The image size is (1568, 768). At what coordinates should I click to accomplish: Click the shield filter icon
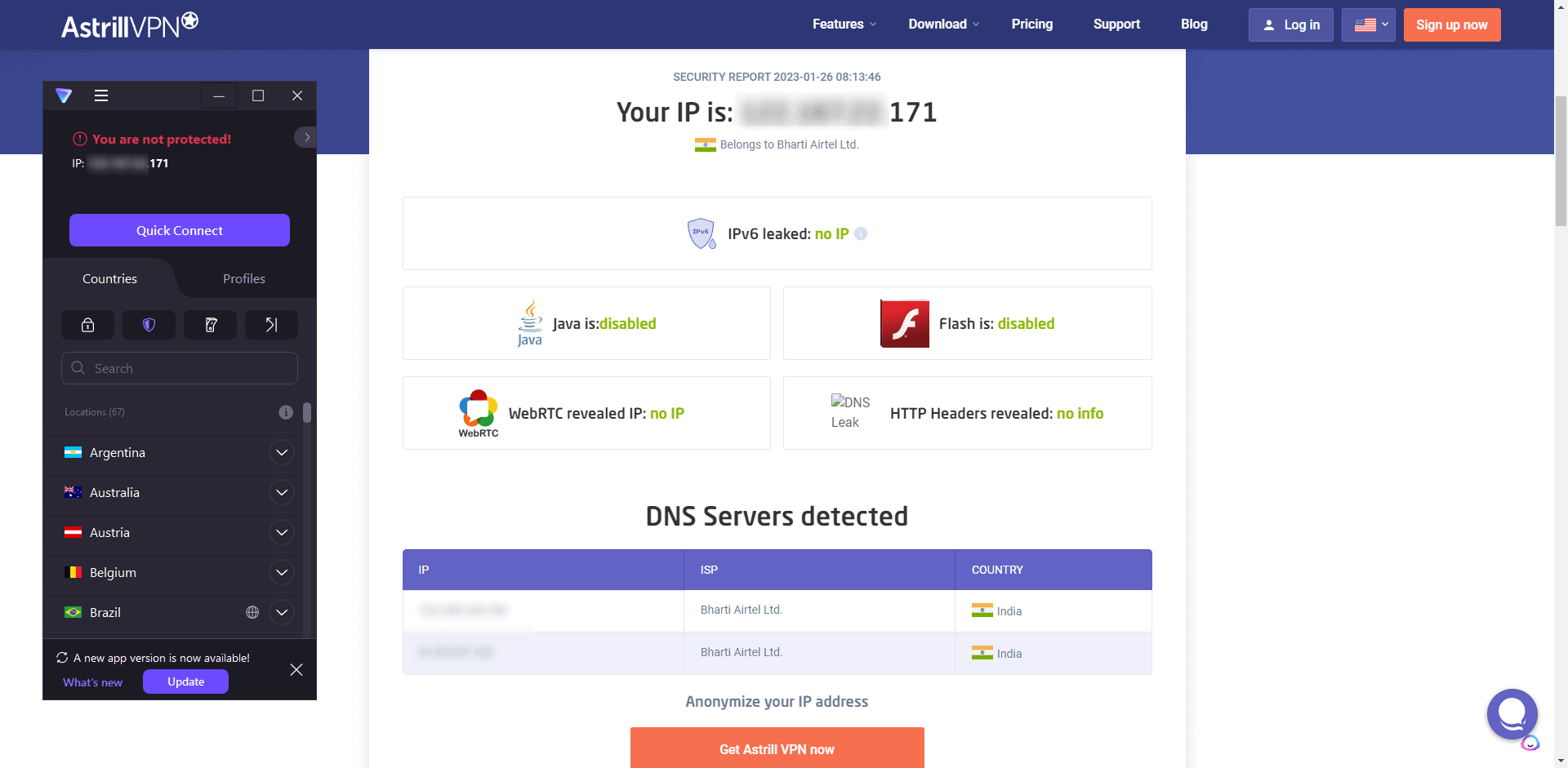point(149,325)
